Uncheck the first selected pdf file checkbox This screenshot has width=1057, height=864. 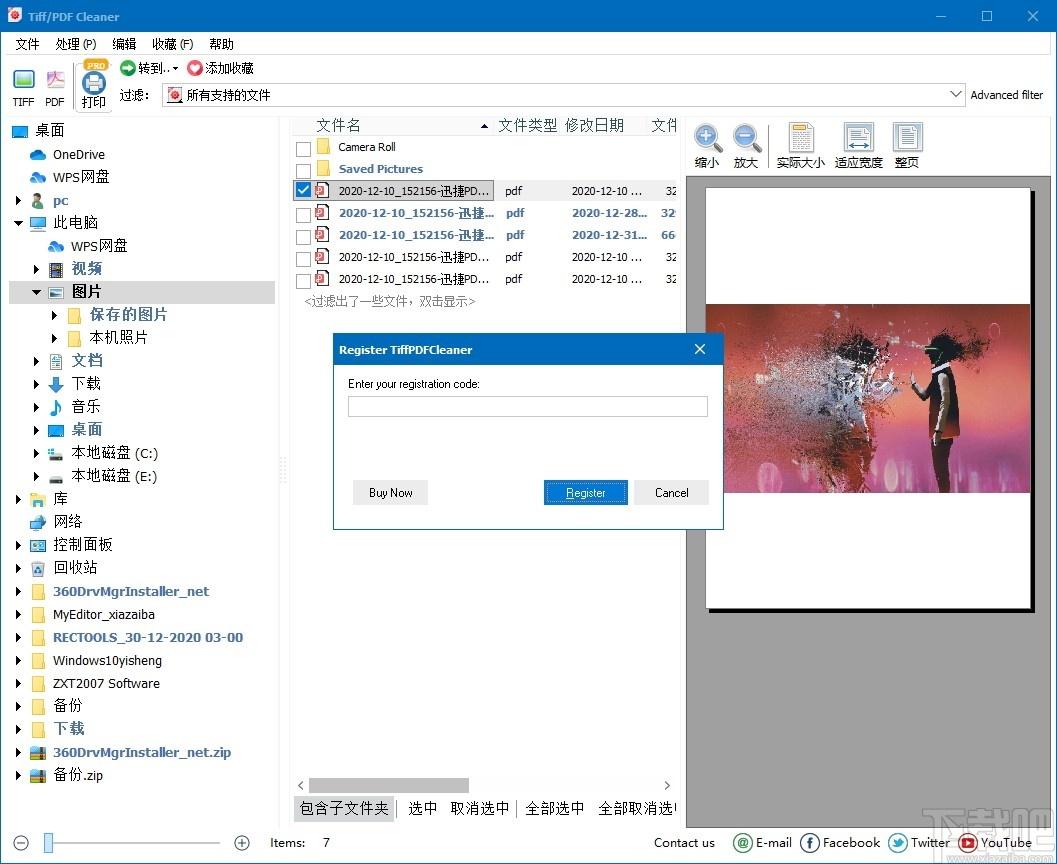pos(303,191)
